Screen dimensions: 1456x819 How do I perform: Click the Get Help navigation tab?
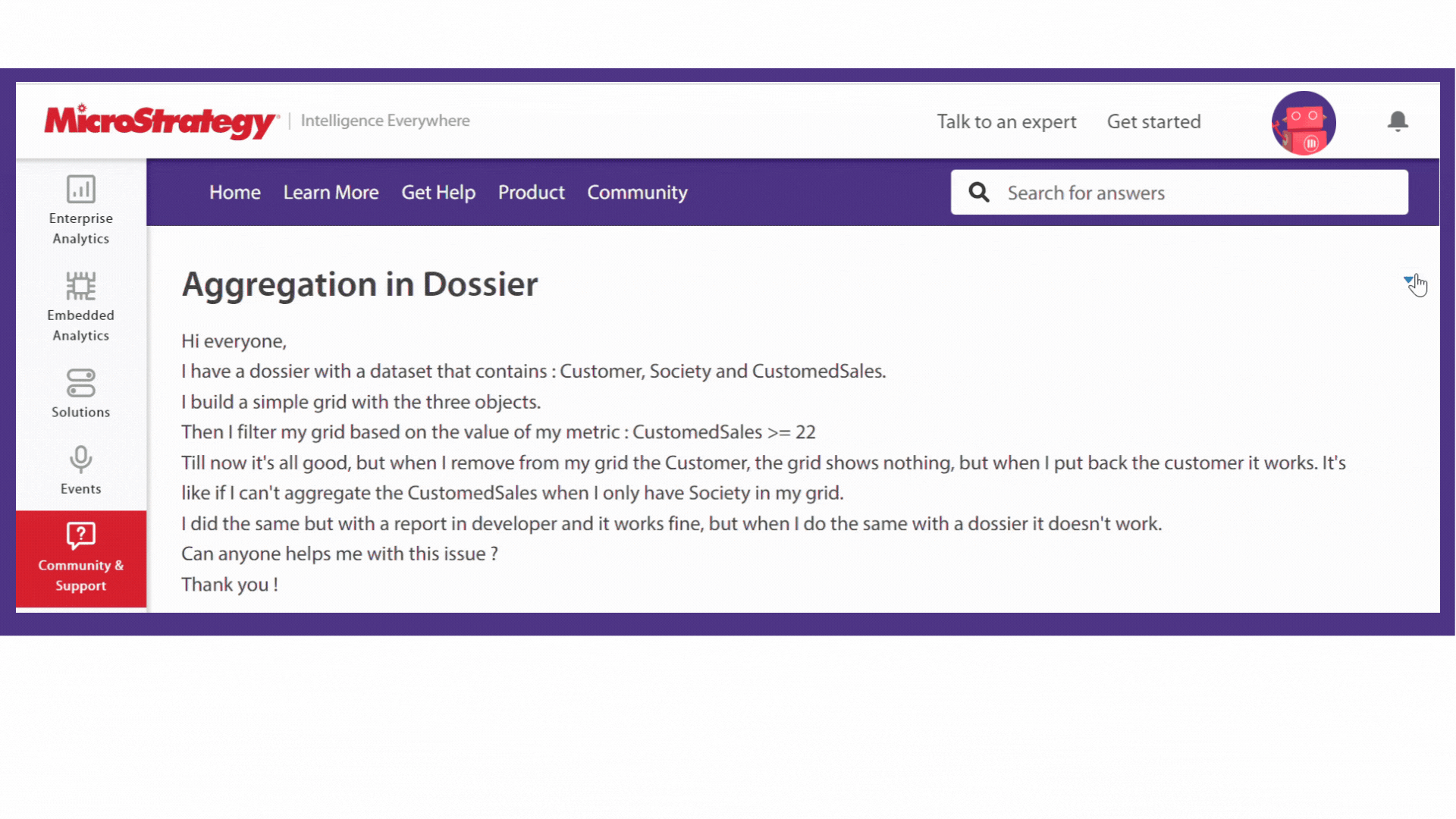coord(438,192)
